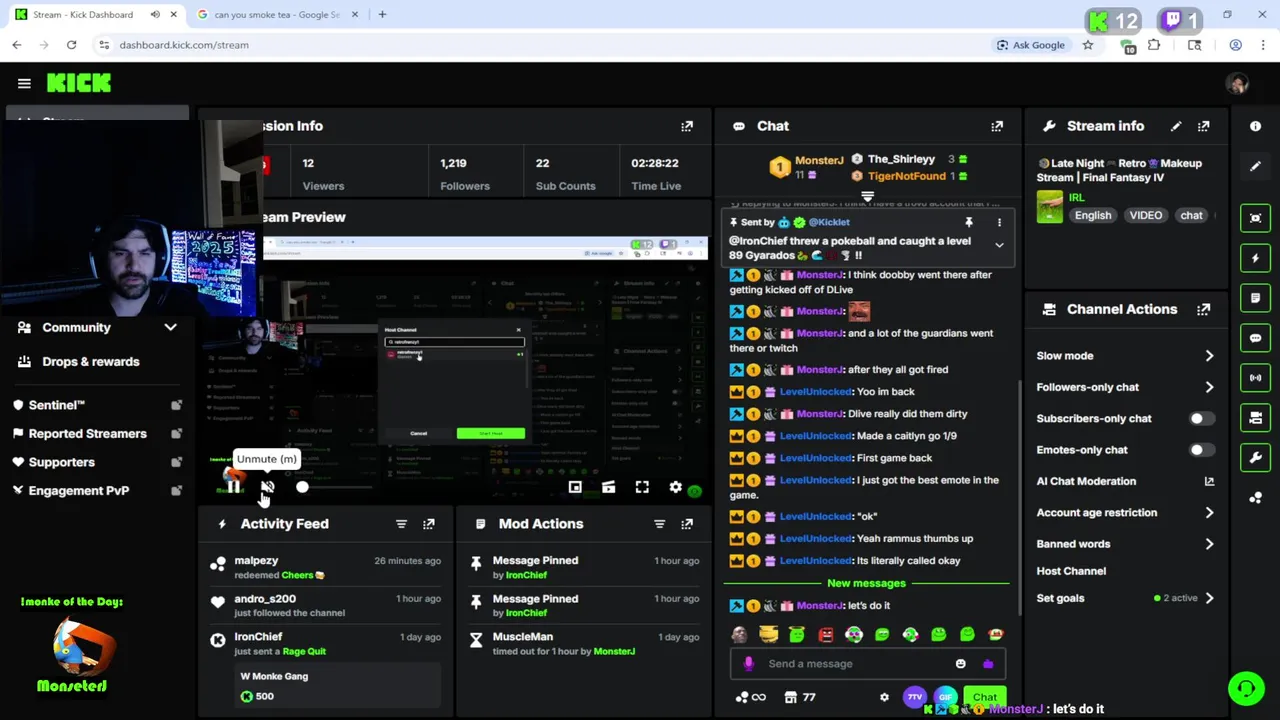Click the info icon in the right rail
The image size is (1280, 720).
1255,126
